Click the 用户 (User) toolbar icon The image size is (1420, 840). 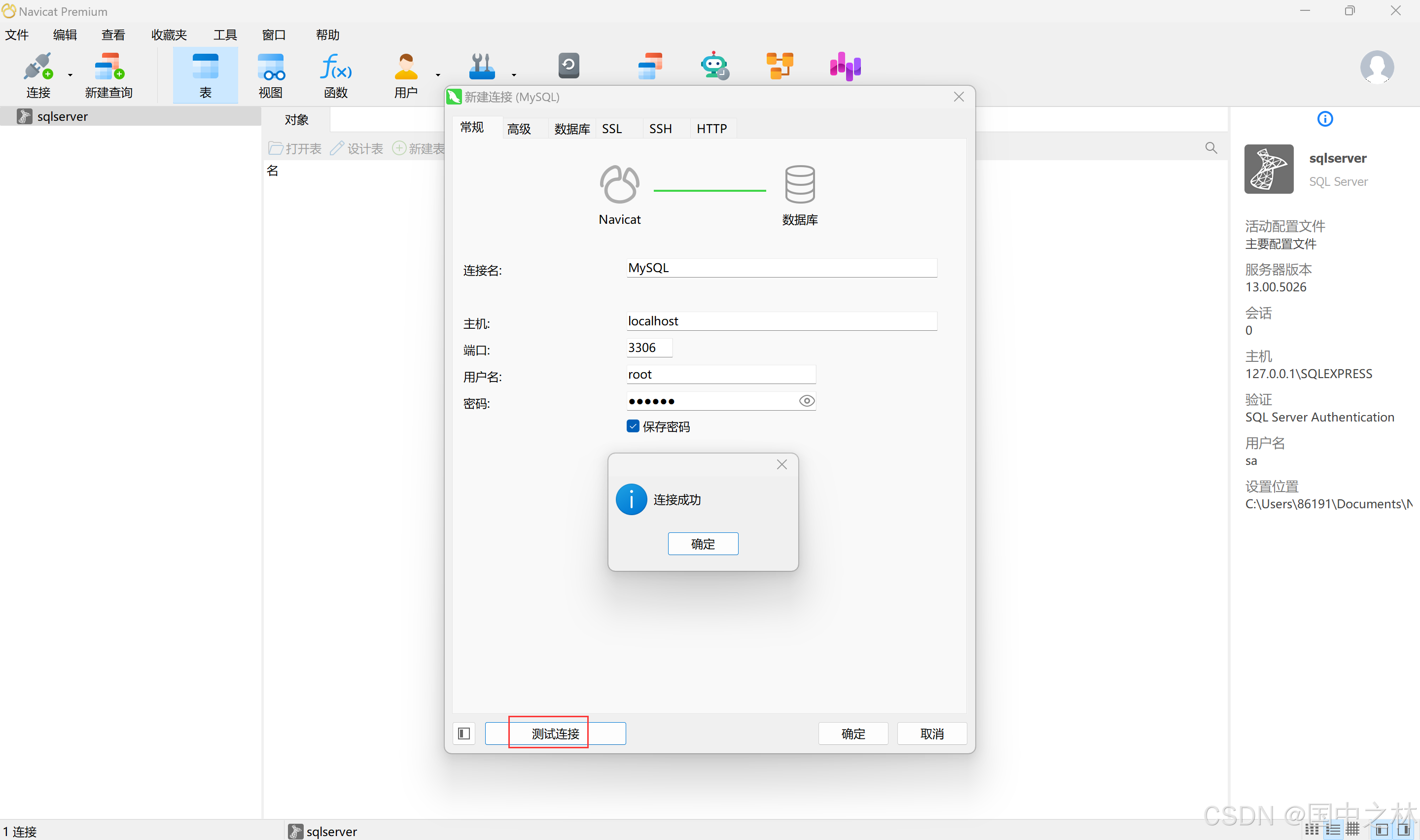coord(406,75)
